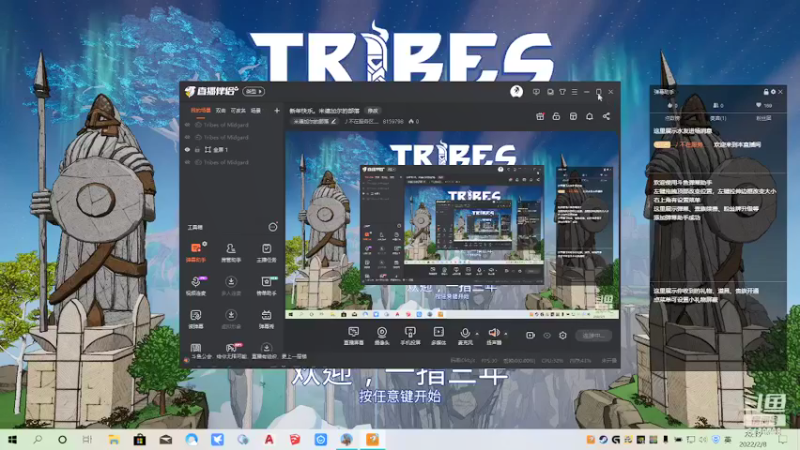The image size is (800, 450).
Task: Open the 弹幕助手 tool in the toolbox
Action: 195,252
